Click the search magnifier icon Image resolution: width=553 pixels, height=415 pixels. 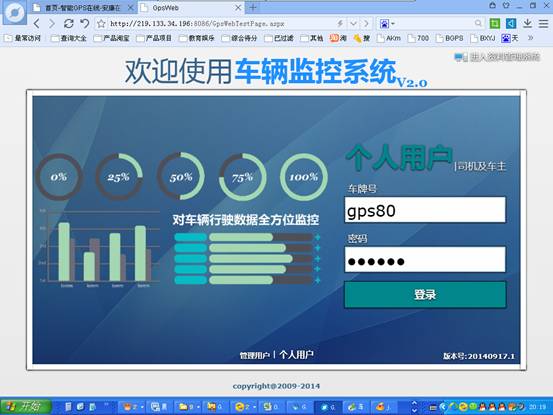click(478, 24)
